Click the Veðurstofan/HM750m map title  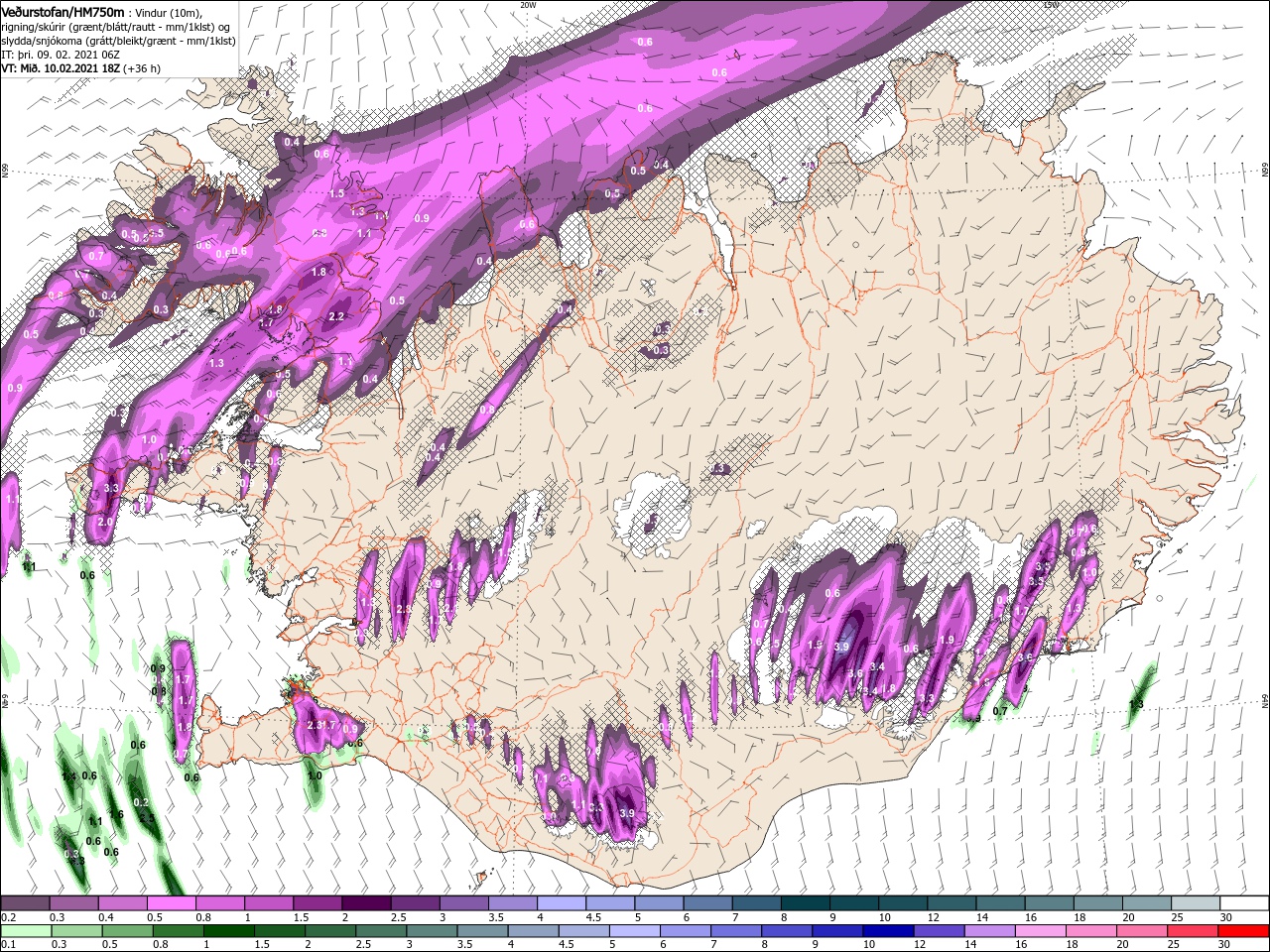click(63, 11)
